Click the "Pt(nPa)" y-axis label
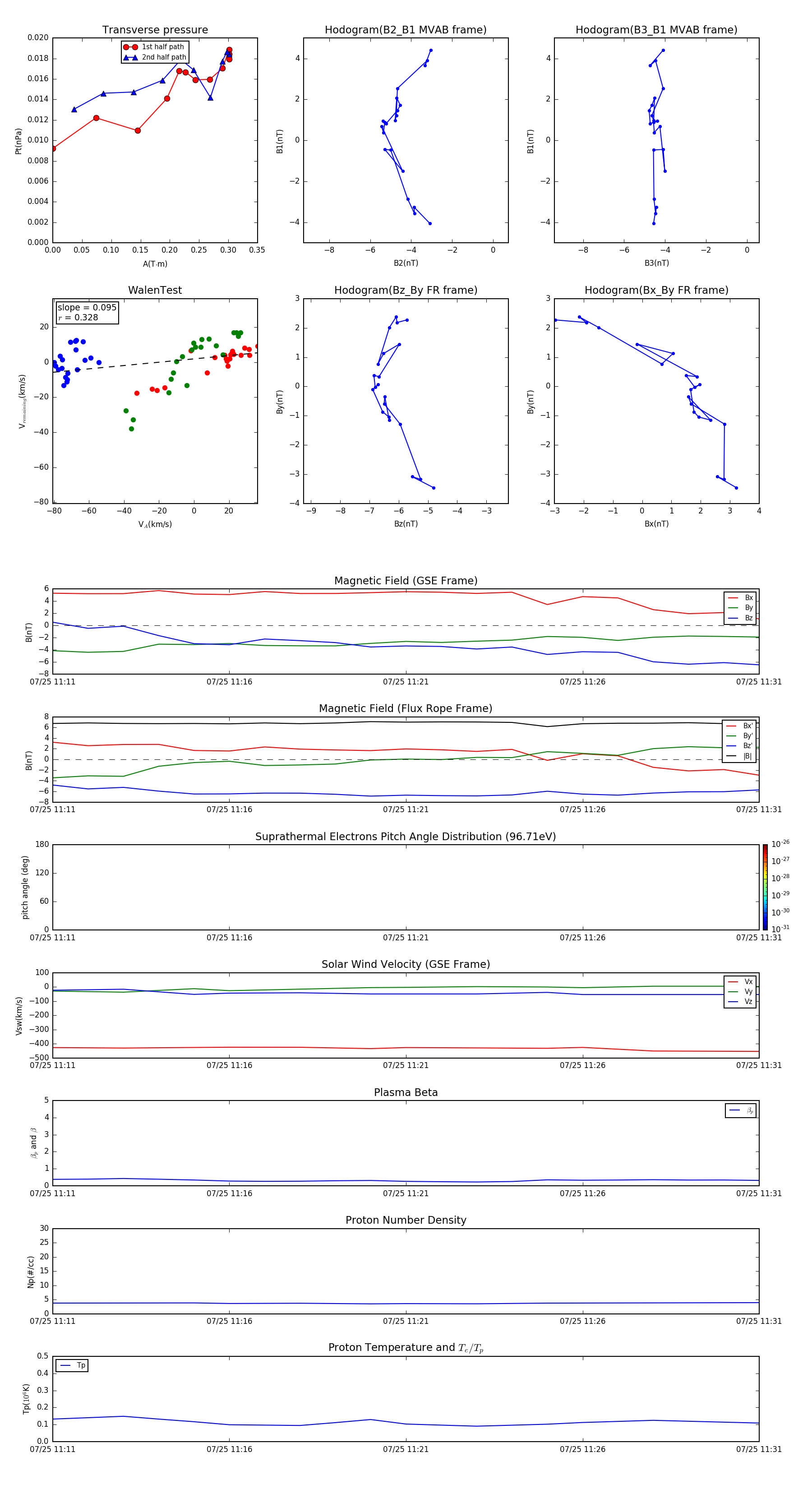812x1489 pixels. click(x=18, y=141)
